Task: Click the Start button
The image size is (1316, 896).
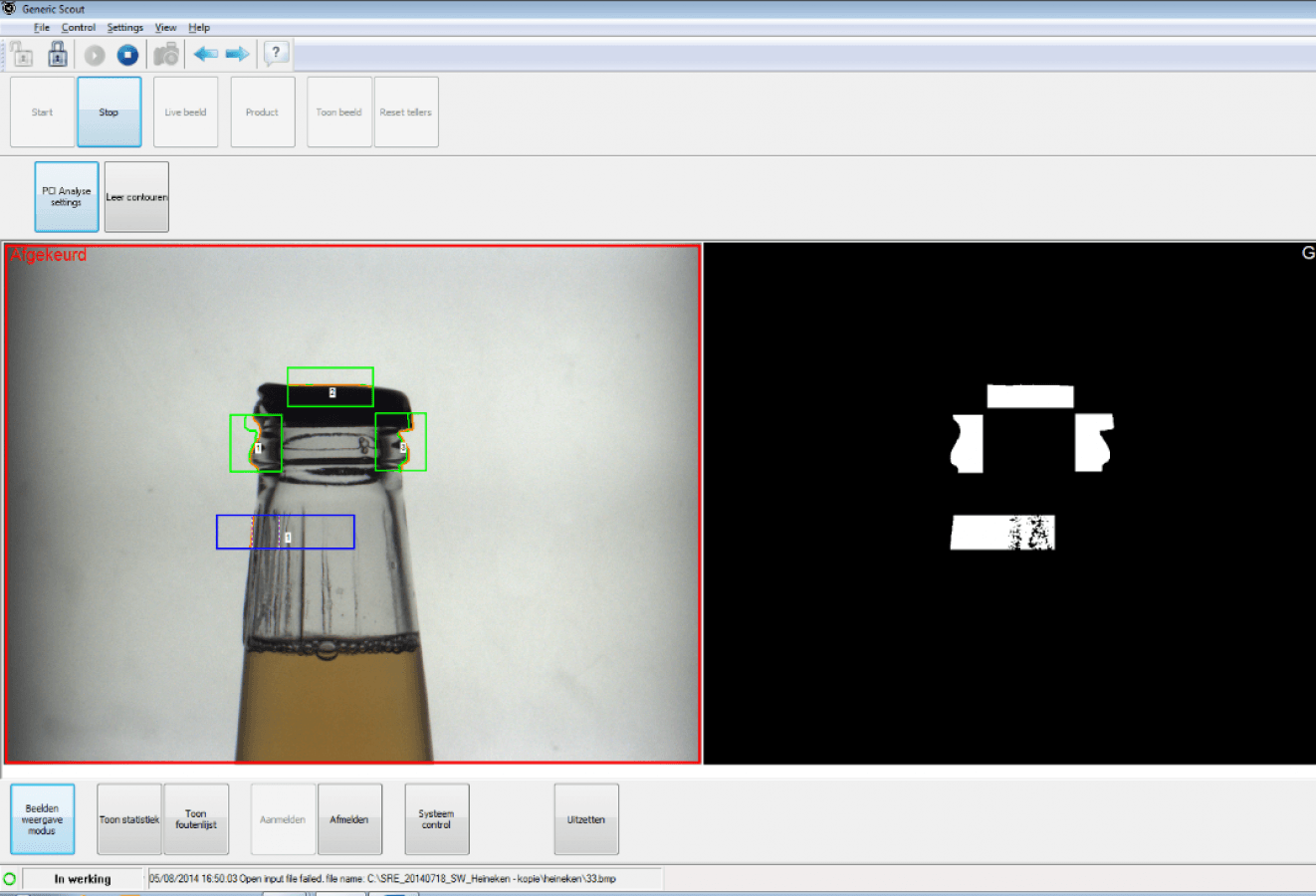Action: tap(42, 112)
